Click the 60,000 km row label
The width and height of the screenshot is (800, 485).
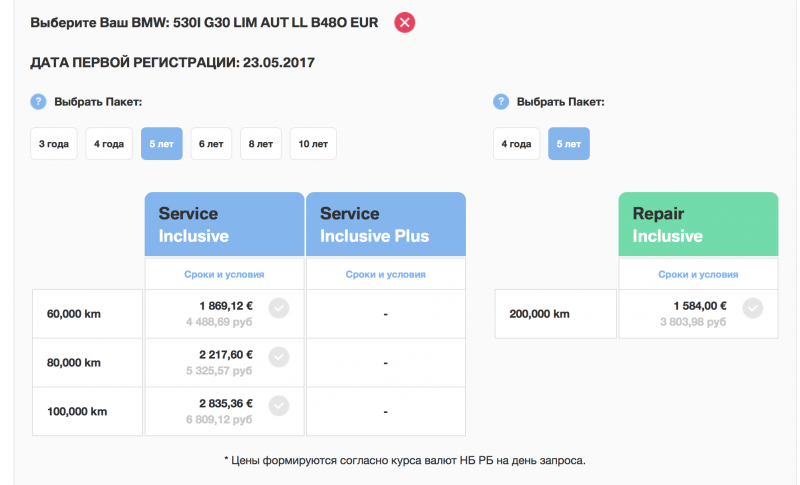coord(74,314)
